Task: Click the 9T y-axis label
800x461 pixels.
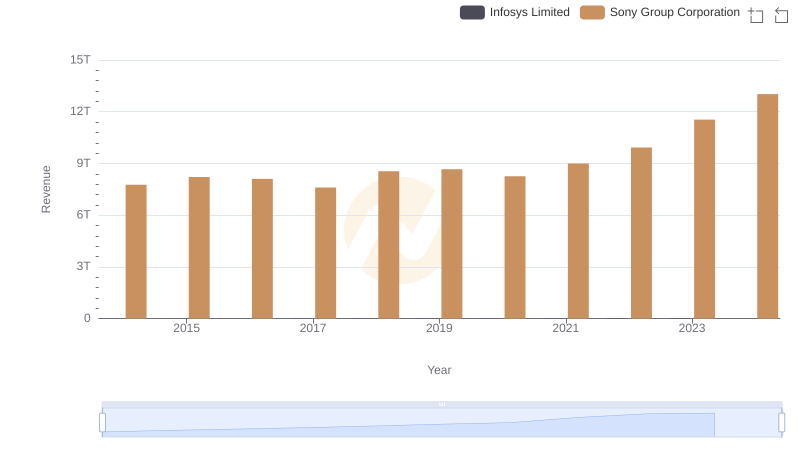Action: (x=84, y=163)
